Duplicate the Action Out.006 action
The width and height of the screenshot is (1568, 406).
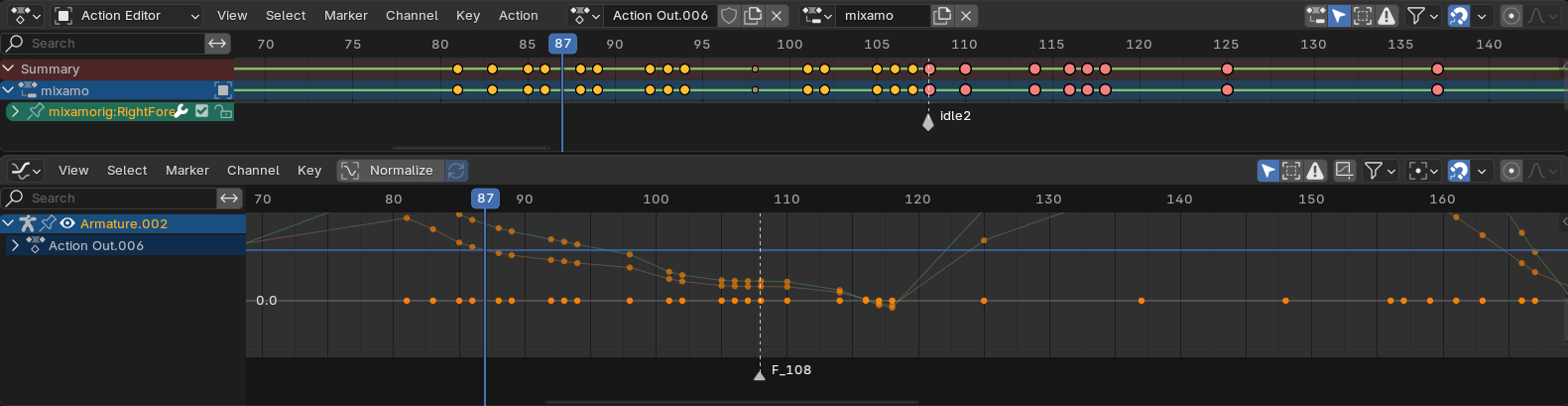(753, 15)
